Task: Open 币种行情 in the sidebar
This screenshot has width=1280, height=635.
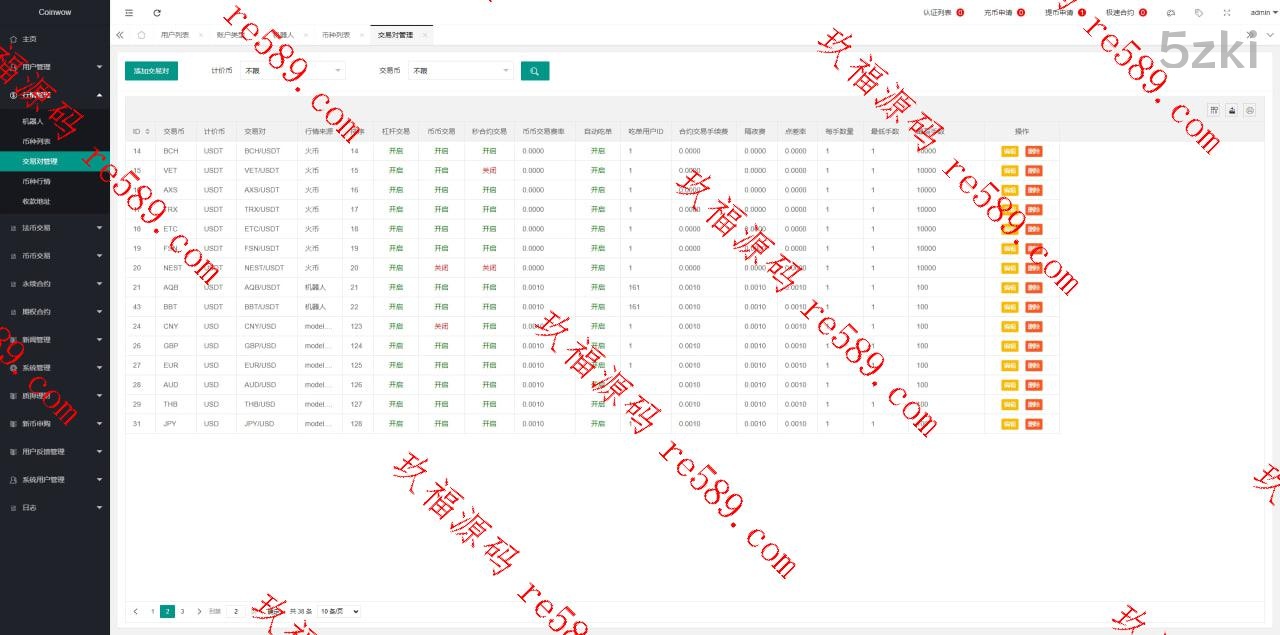Action: pos(37,181)
